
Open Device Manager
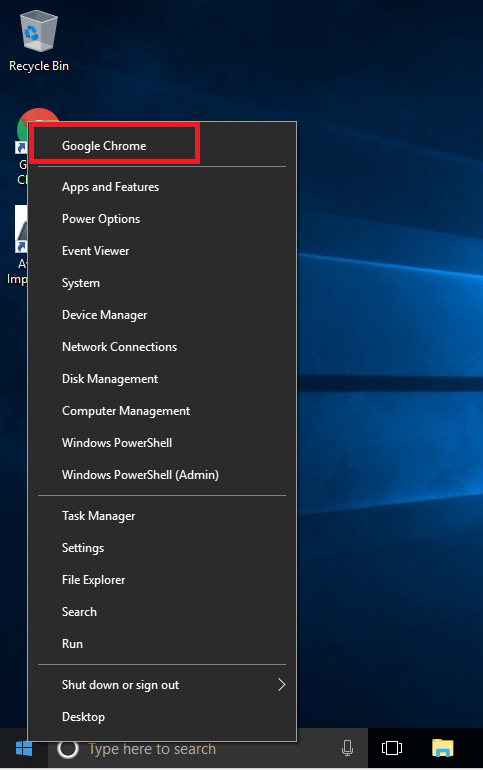(162, 315)
